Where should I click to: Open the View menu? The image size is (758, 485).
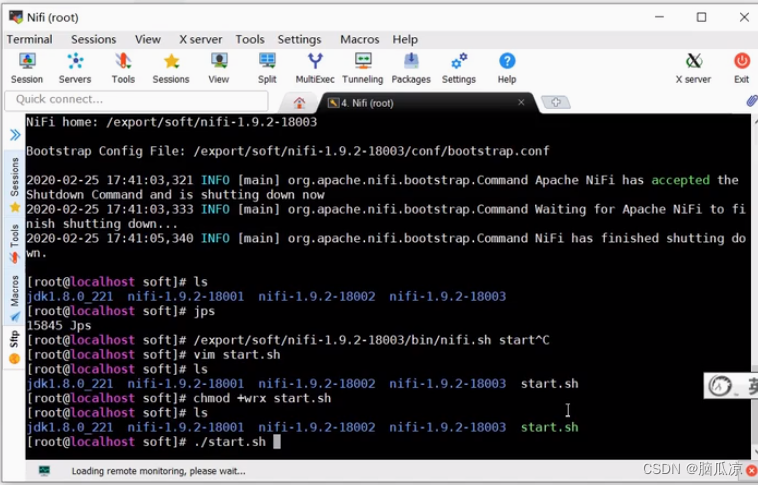[x=148, y=39]
